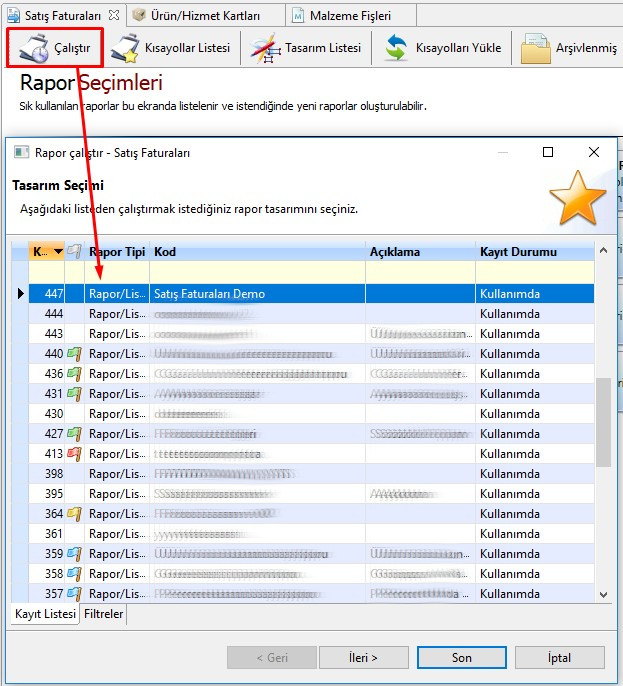Click the Kısayolları Yükle icon
This screenshot has height=686, width=623.
[x=397, y=48]
